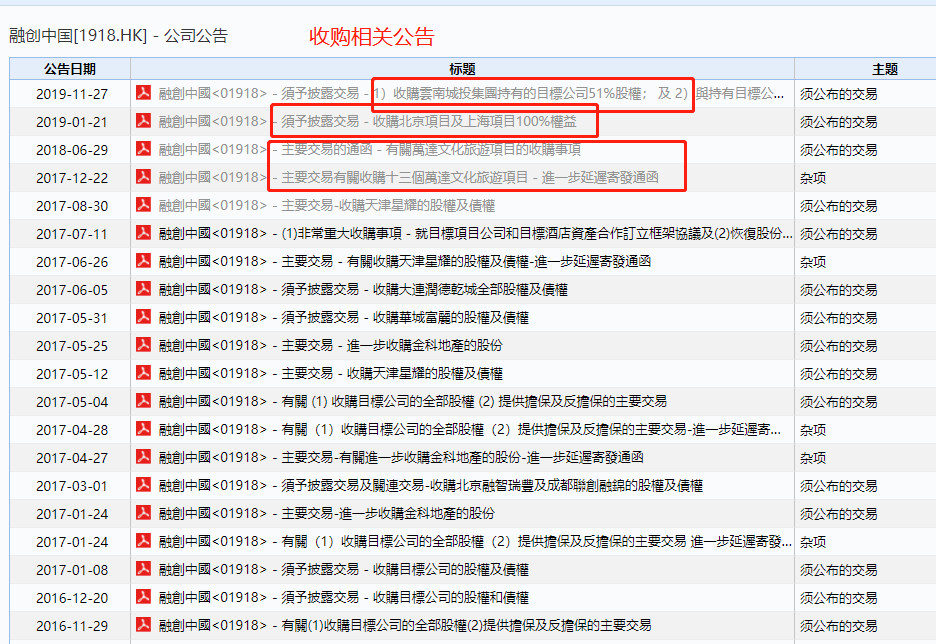Open PDF icon for 2017-12-22 announcement
The height and width of the screenshot is (644, 936).
click(143, 177)
